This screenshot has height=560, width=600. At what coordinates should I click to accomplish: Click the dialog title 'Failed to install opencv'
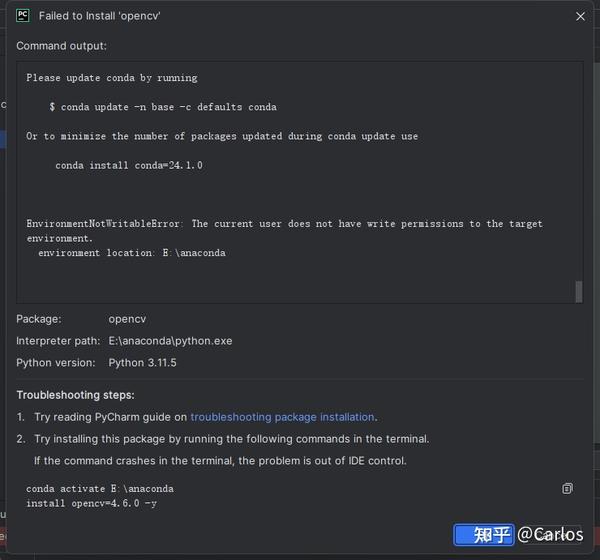(99, 16)
